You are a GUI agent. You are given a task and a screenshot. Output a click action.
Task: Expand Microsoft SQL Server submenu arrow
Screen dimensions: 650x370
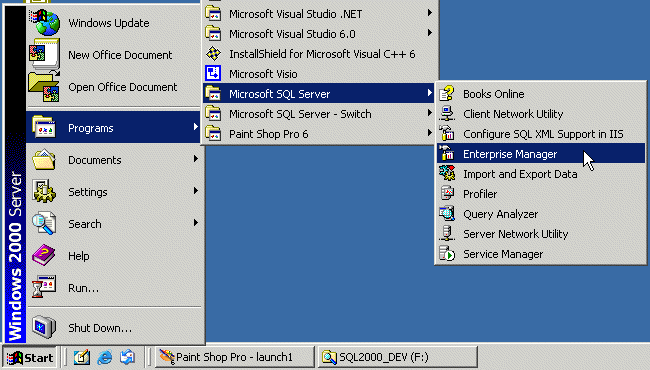point(430,93)
